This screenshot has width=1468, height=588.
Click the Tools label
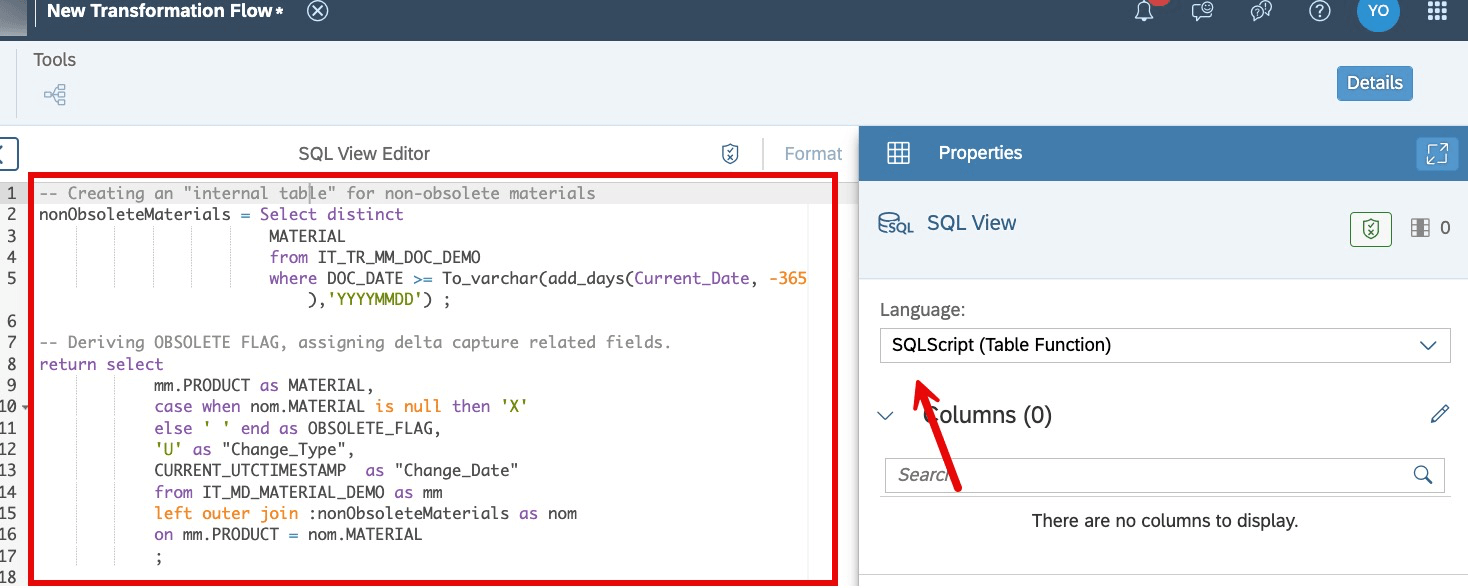coord(54,59)
